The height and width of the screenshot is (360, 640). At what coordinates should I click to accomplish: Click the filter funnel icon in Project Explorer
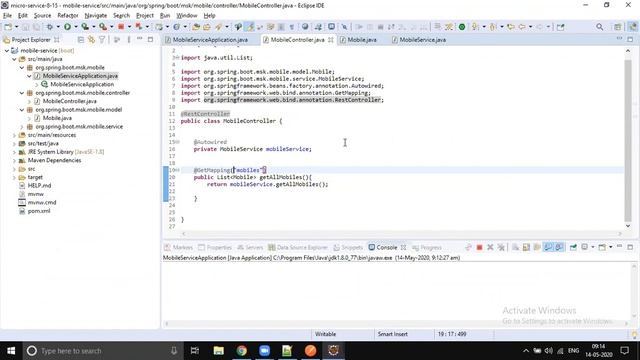(x=102, y=40)
